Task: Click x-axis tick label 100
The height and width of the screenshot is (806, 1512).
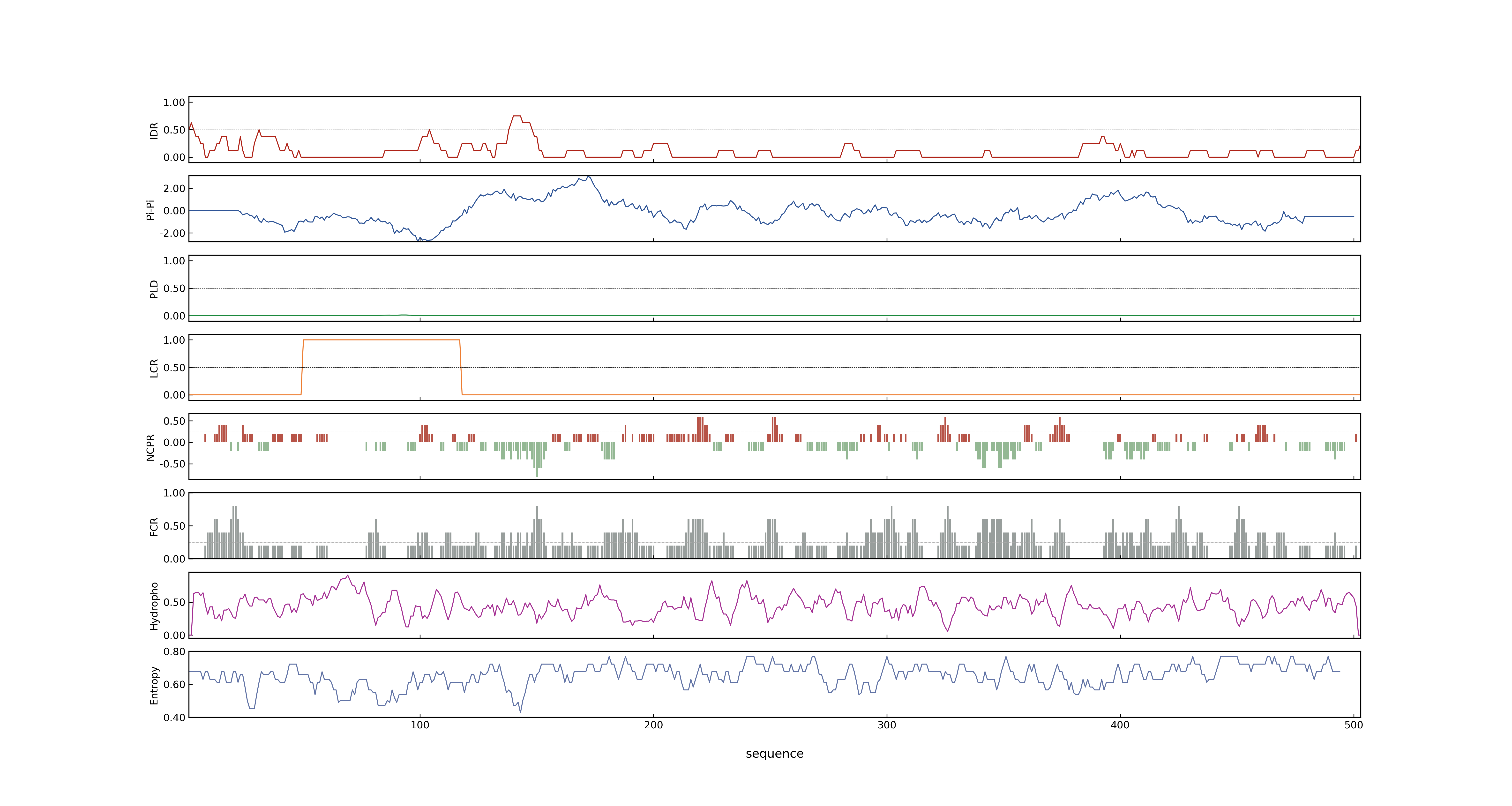Action: [420, 725]
